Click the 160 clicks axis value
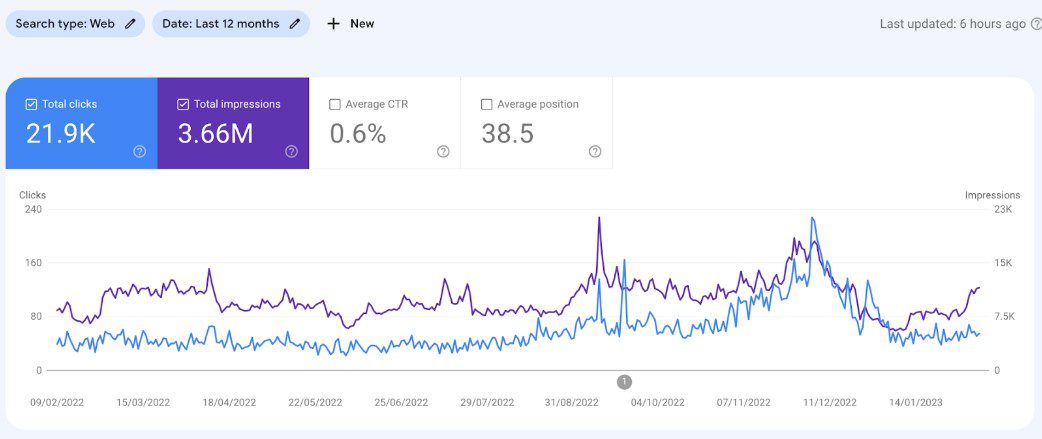 33,262
